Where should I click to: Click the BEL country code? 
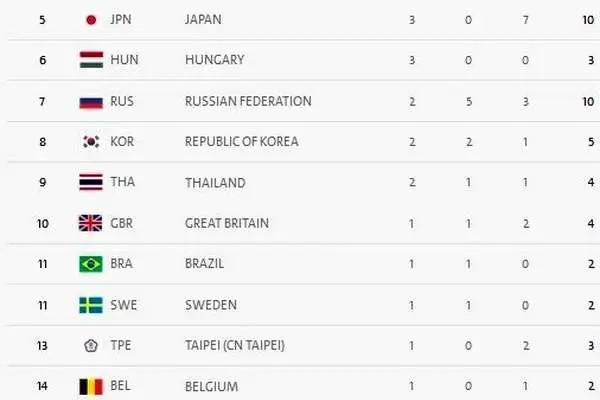pos(120,385)
